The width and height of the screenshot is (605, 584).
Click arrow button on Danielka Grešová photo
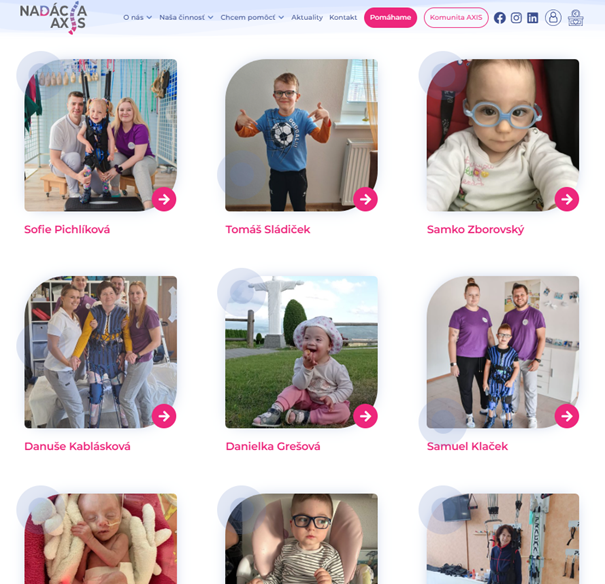click(365, 416)
